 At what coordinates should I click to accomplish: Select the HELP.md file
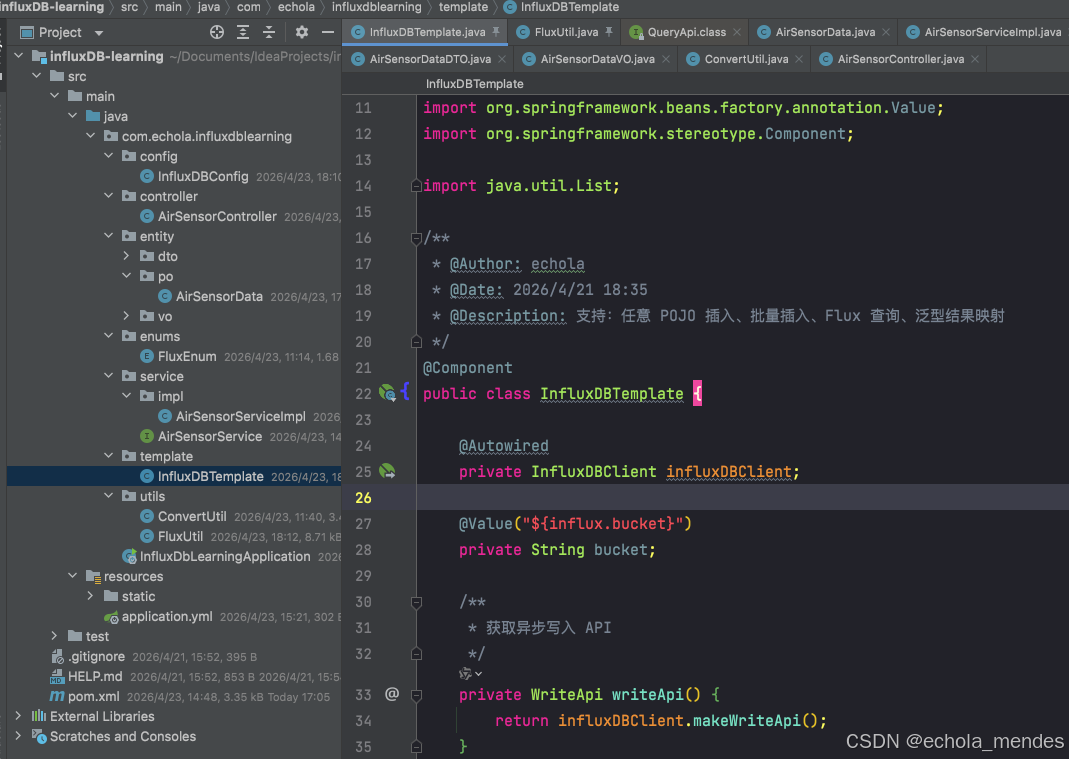point(94,676)
